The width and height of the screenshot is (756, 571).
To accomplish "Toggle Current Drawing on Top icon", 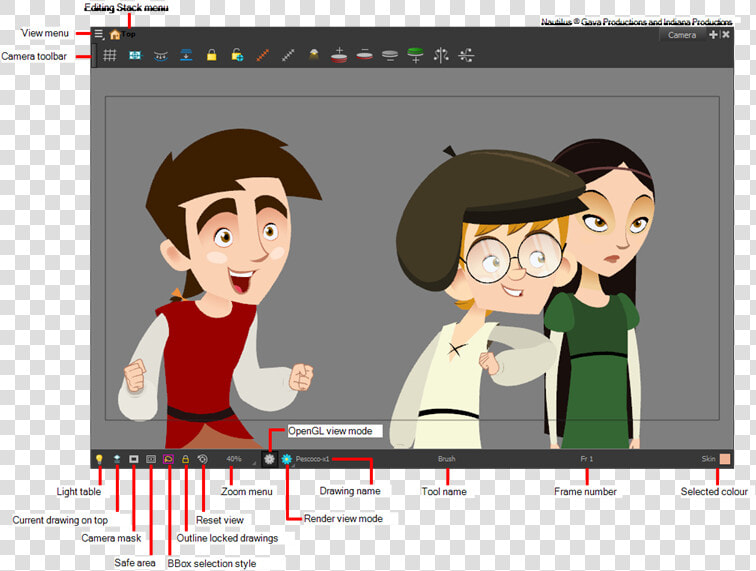I will pyautogui.click(x=117, y=459).
